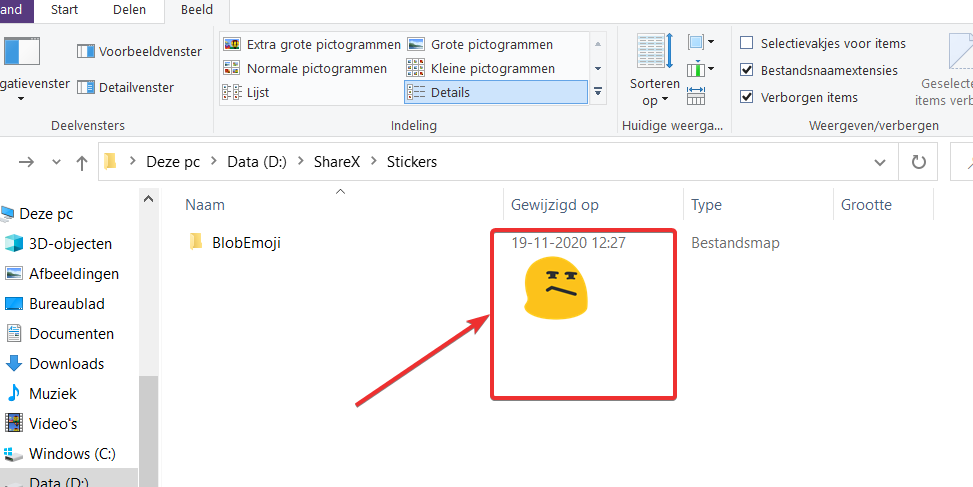Viewport: 973px width, 487px height.
Task: Refresh the current folder view
Action: pyautogui.click(x=918, y=161)
